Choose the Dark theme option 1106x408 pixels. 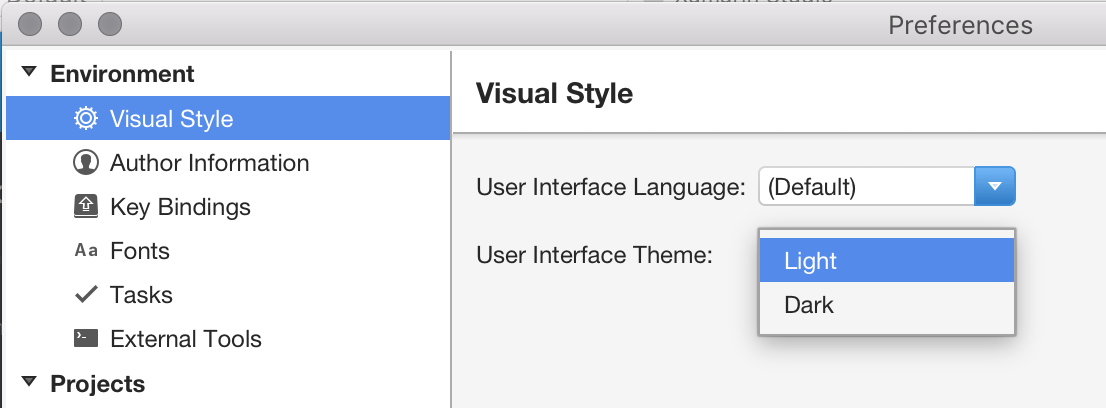click(x=809, y=305)
